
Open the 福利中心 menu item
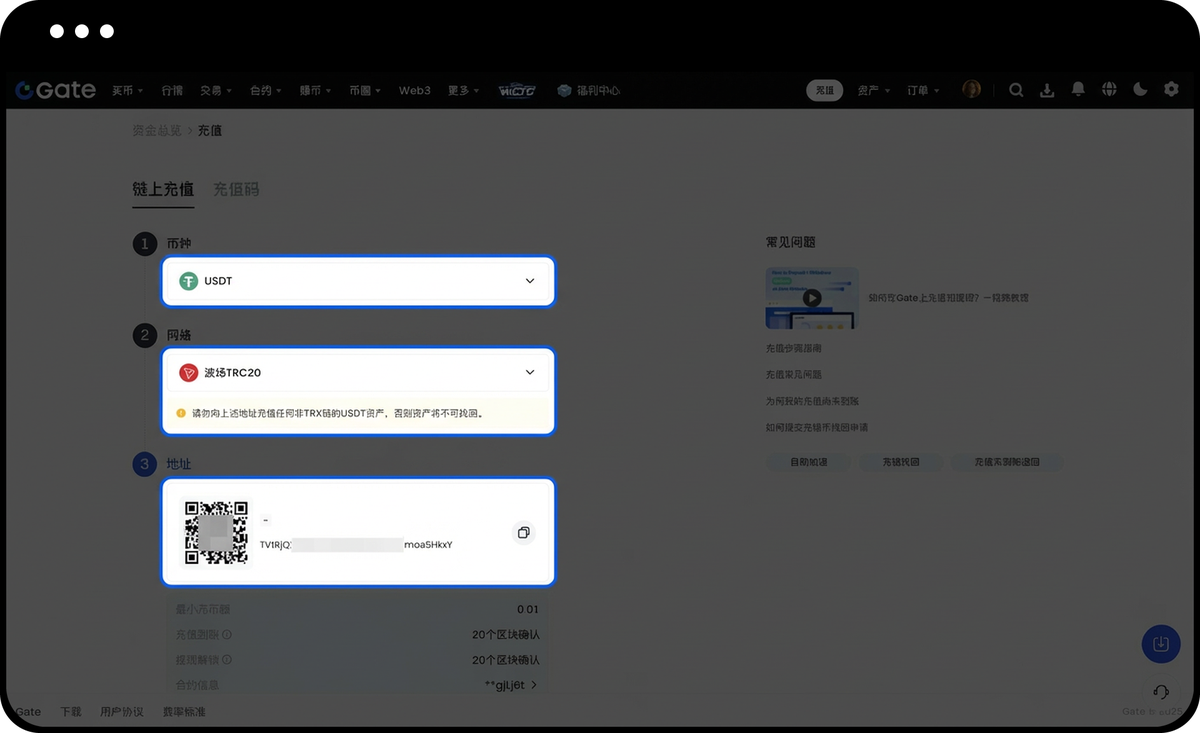pos(589,90)
